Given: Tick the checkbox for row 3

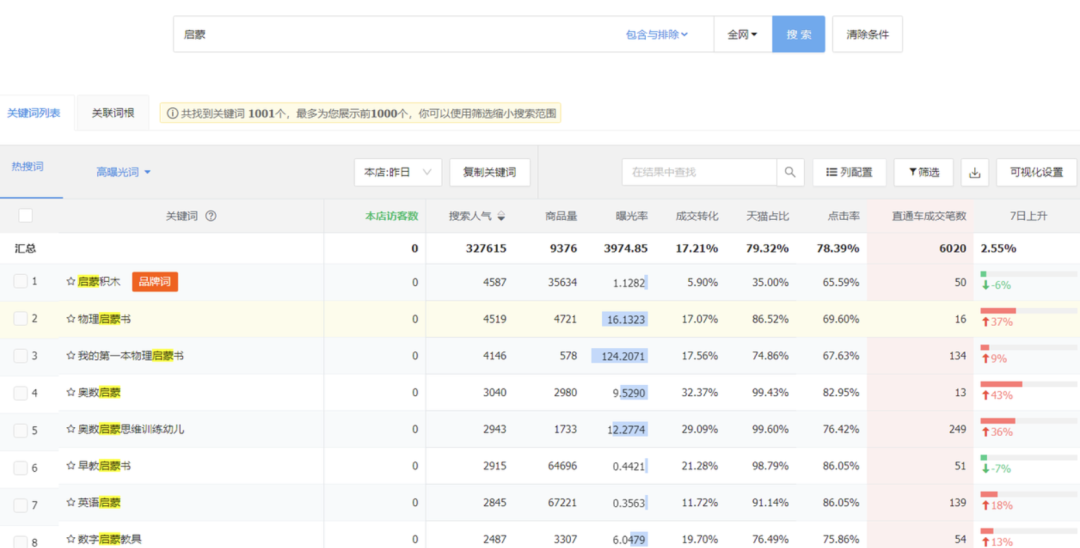Looking at the screenshot, I should [20, 356].
